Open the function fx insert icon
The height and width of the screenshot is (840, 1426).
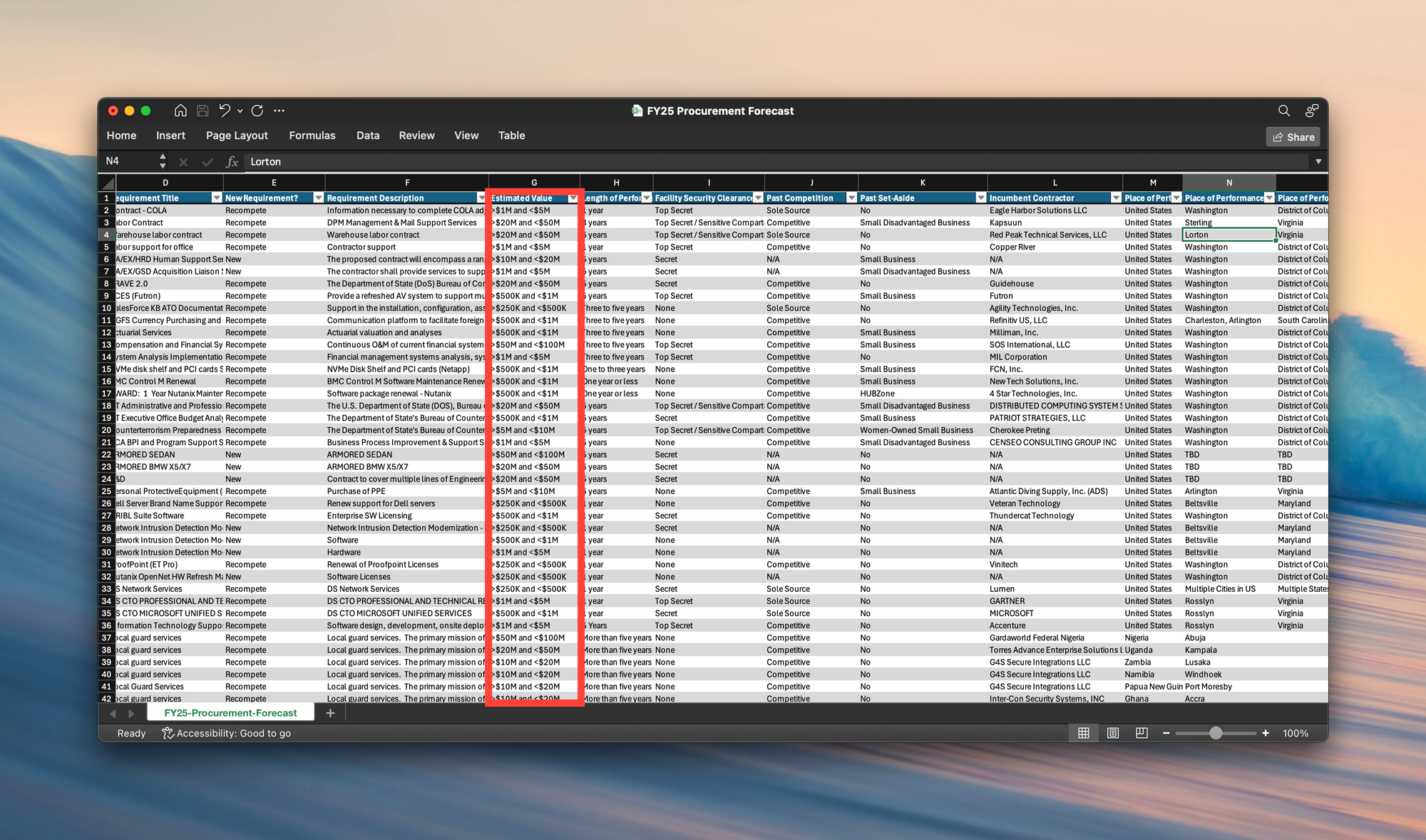coord(232,162)
